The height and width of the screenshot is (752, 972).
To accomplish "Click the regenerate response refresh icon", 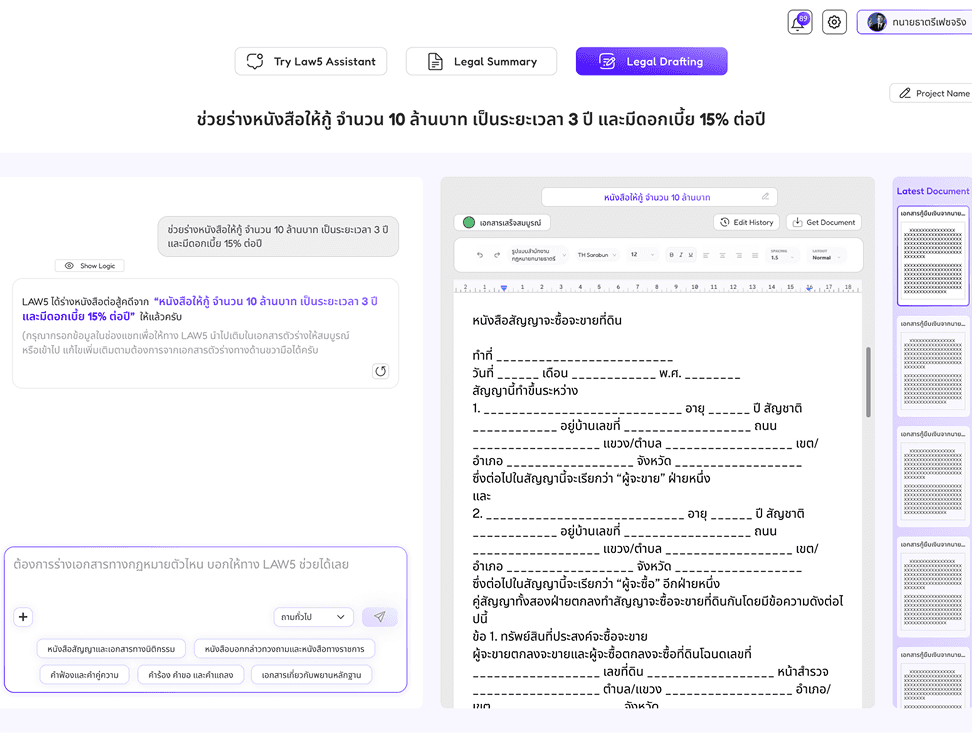I will pyautogui.click(x=381, y=371).
